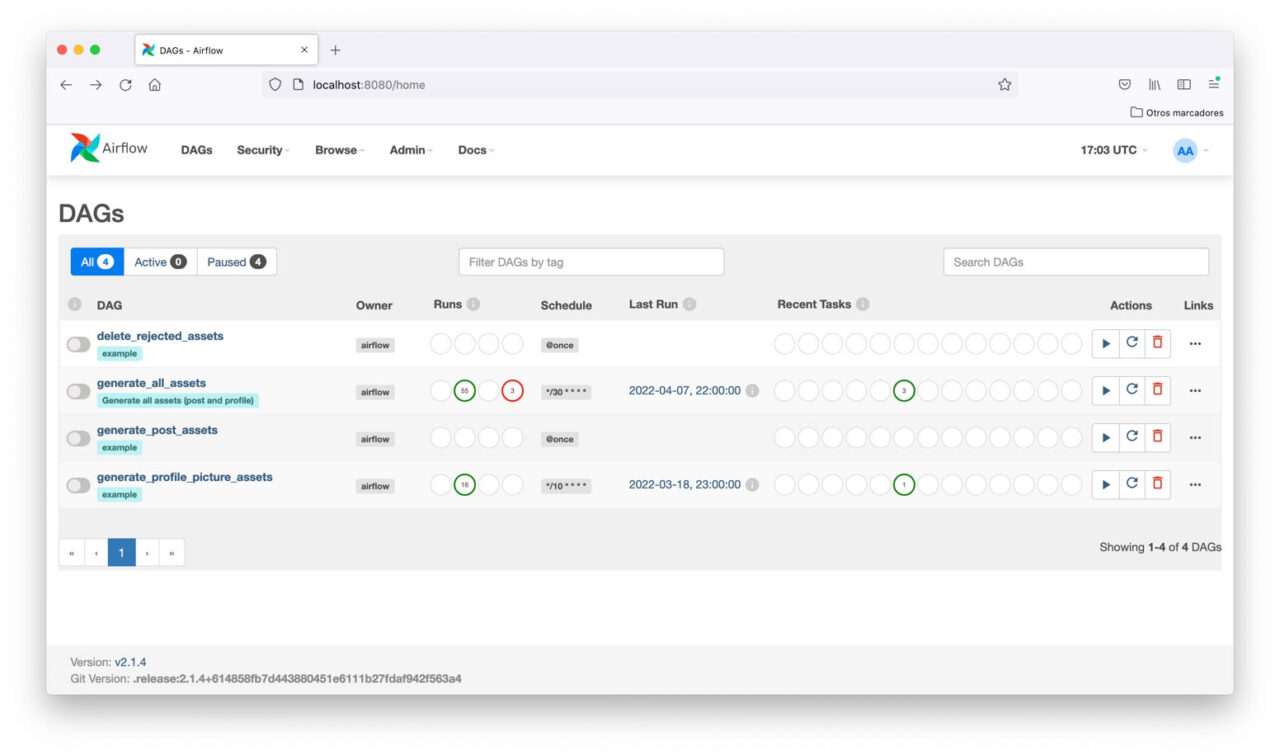
Task: Enable the generate_all_assets DAG toggle
Action: tap(77, 390)
